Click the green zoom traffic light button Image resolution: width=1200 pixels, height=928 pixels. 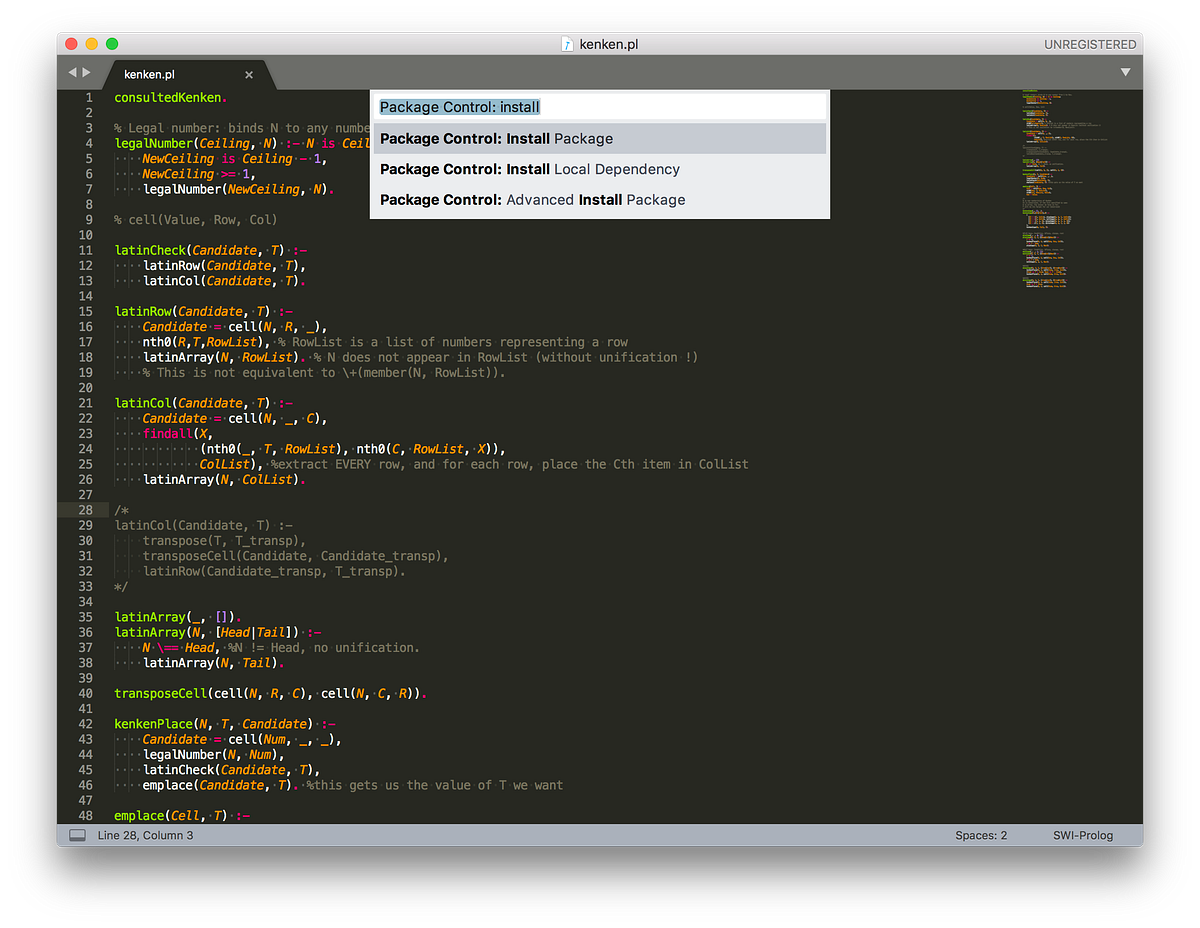(x=111, y=44)
